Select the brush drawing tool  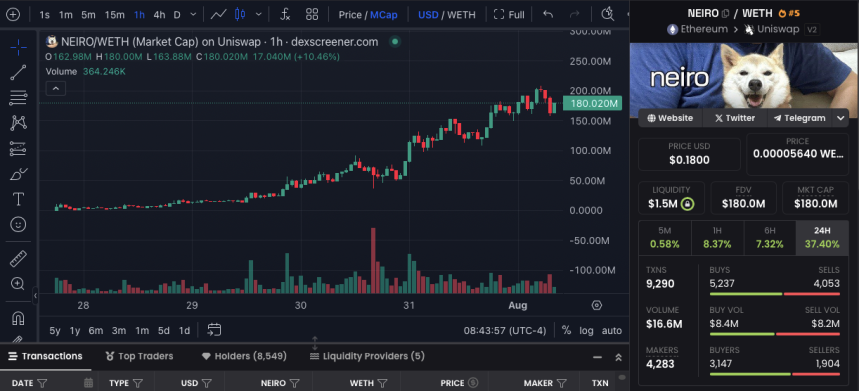(x=18, y=174)
